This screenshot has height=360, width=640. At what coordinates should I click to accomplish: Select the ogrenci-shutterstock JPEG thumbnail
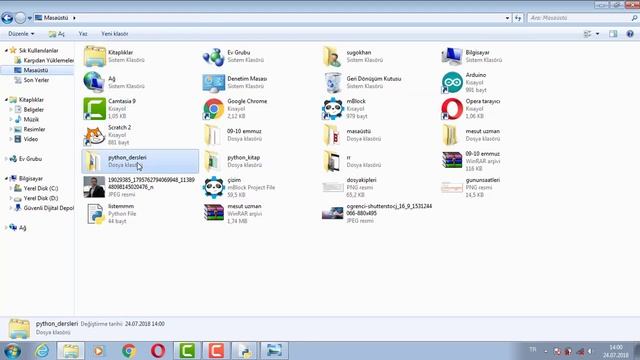(333, 213)
